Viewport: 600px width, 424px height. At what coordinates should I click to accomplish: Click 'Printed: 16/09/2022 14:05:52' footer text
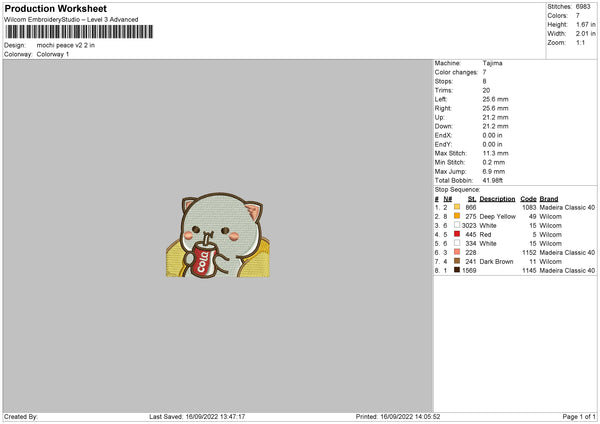click(x=398, y=417)
